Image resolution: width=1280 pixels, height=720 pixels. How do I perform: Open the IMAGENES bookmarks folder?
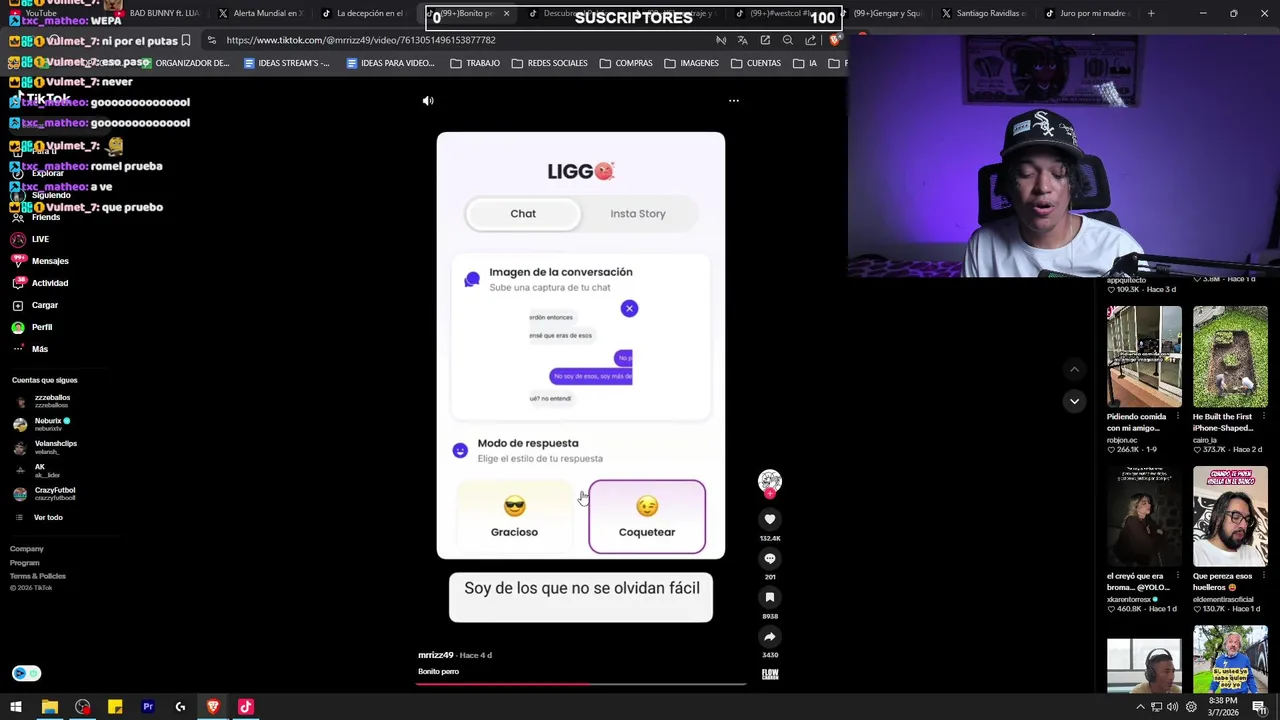[691, 63]
